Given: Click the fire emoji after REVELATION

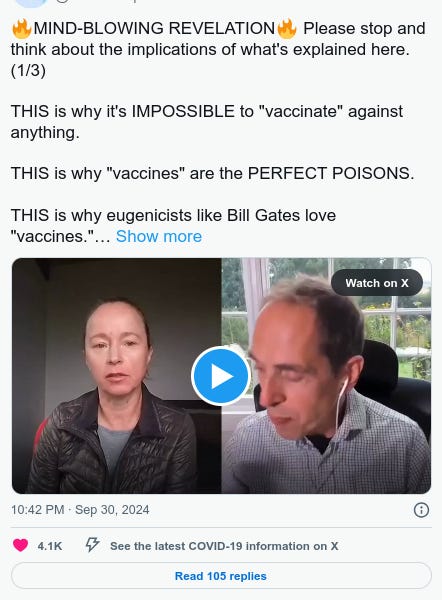Looking at the screenshot, I should (287, 29).
